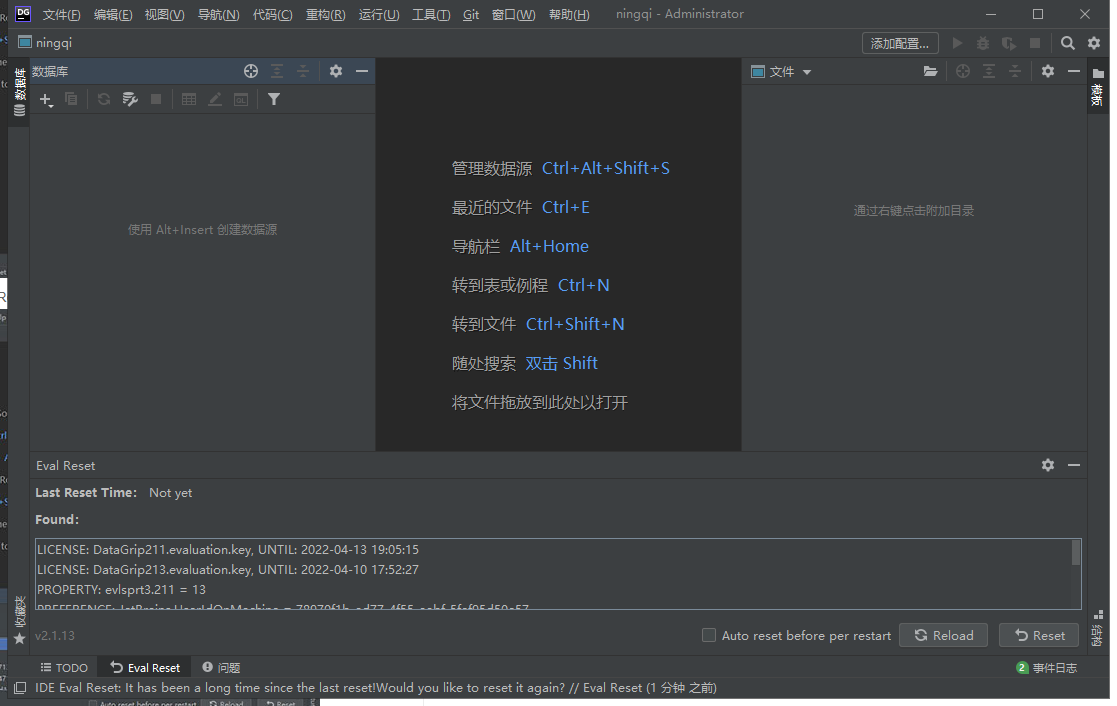The image size is (1117, 706).
Task: Click the 结构 structure sidebar tab
Action: point(1098,627)
